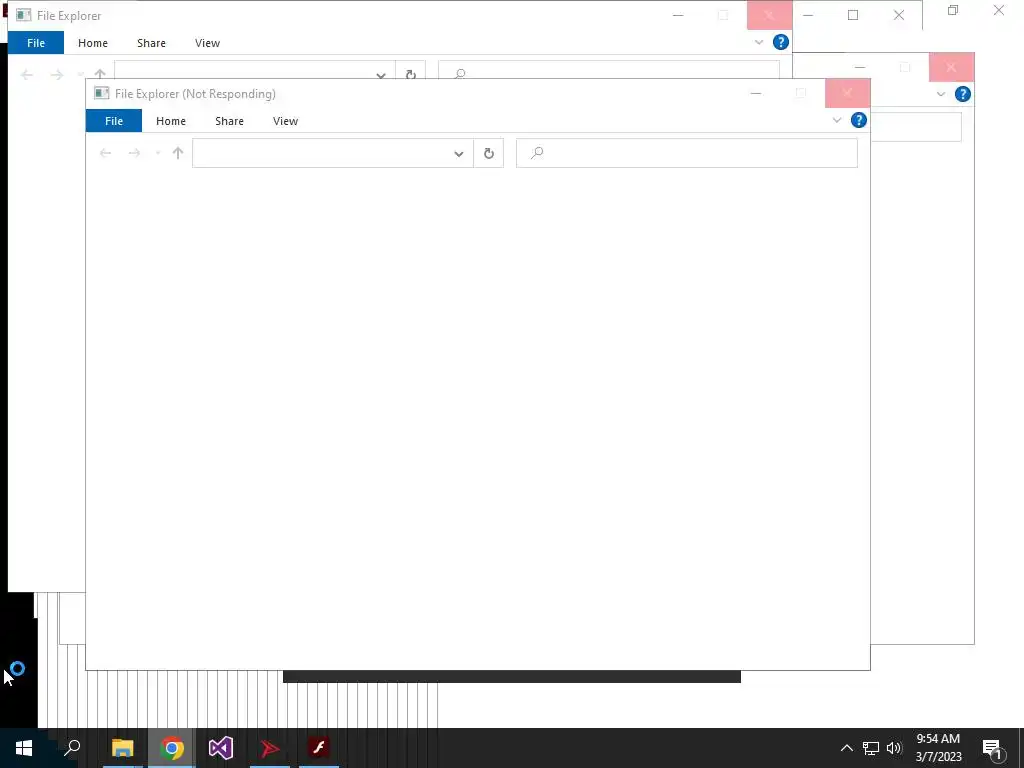Close the rear File Explorer window

click(x=769, y=15)
